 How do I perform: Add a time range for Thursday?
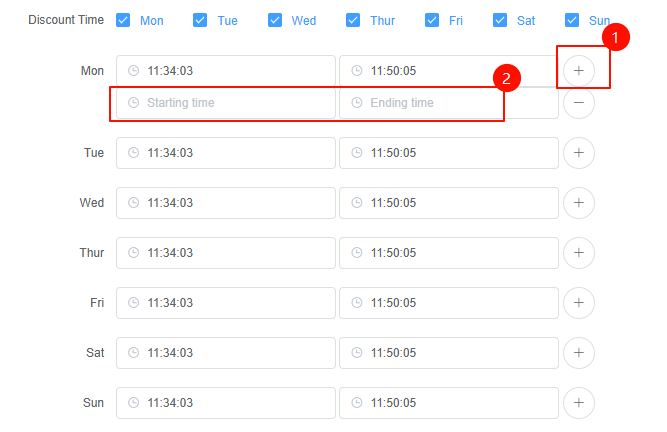(x=579, y=253)
